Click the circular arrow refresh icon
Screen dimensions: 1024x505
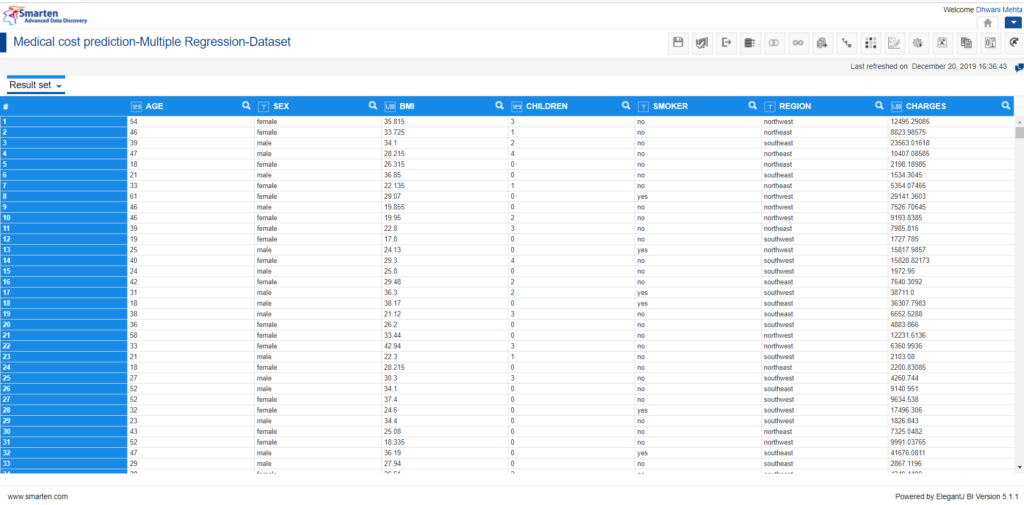click(1014, 42)
